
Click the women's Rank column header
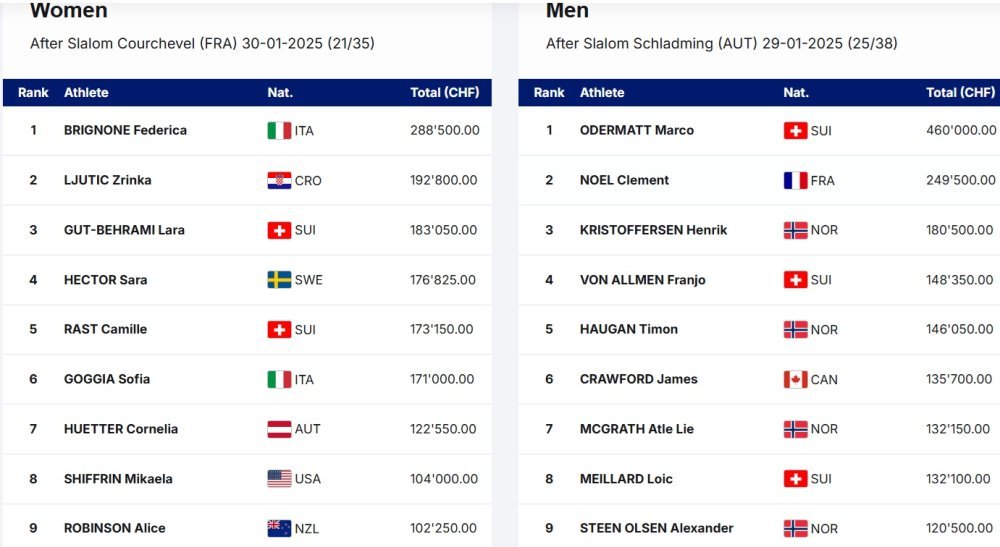33,92
